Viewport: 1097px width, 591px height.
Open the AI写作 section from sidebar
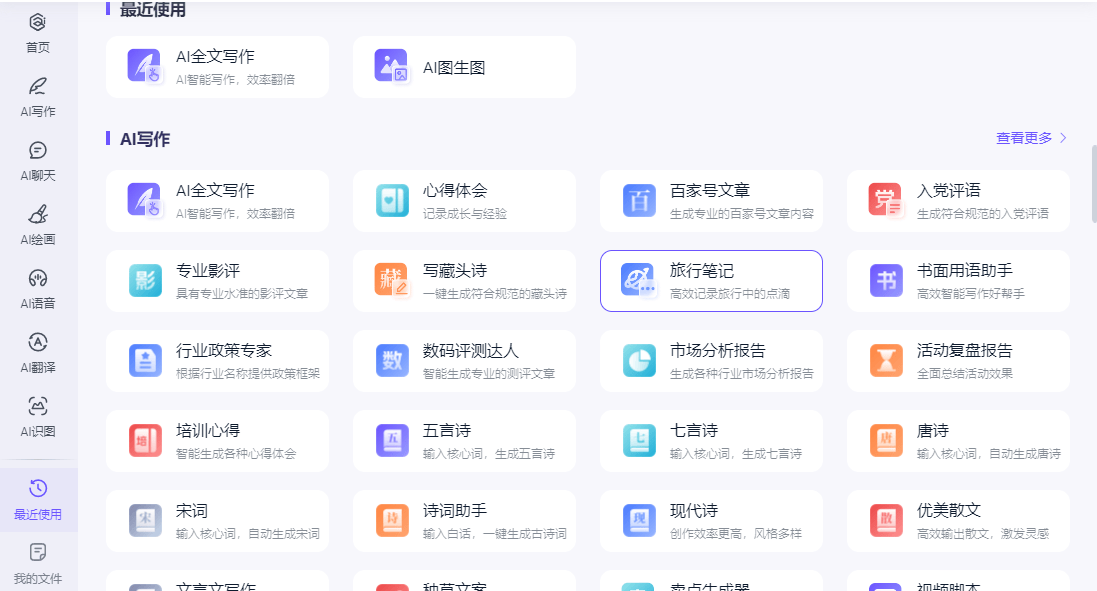(37, 96)
